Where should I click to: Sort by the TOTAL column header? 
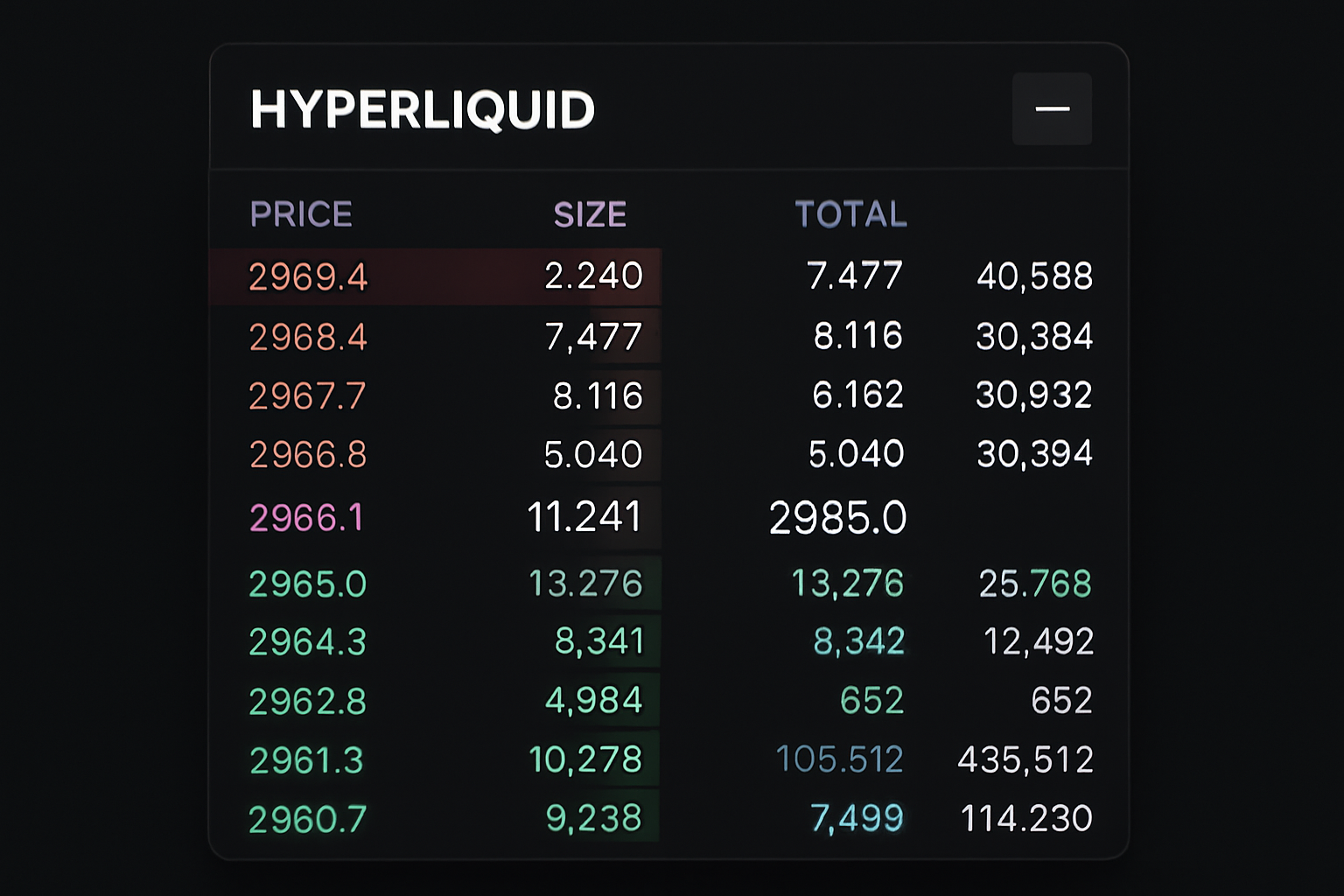point(850,213)
